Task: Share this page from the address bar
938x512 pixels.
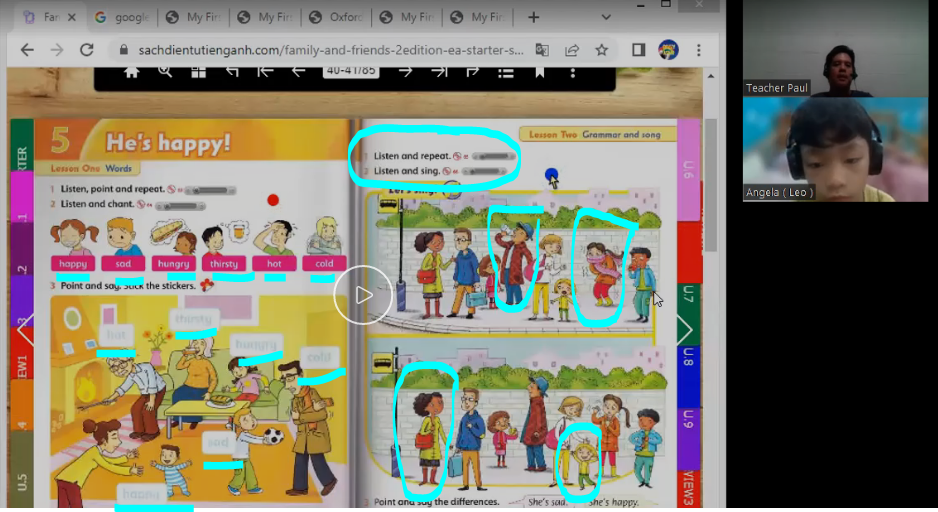Action: coord(572,50)
